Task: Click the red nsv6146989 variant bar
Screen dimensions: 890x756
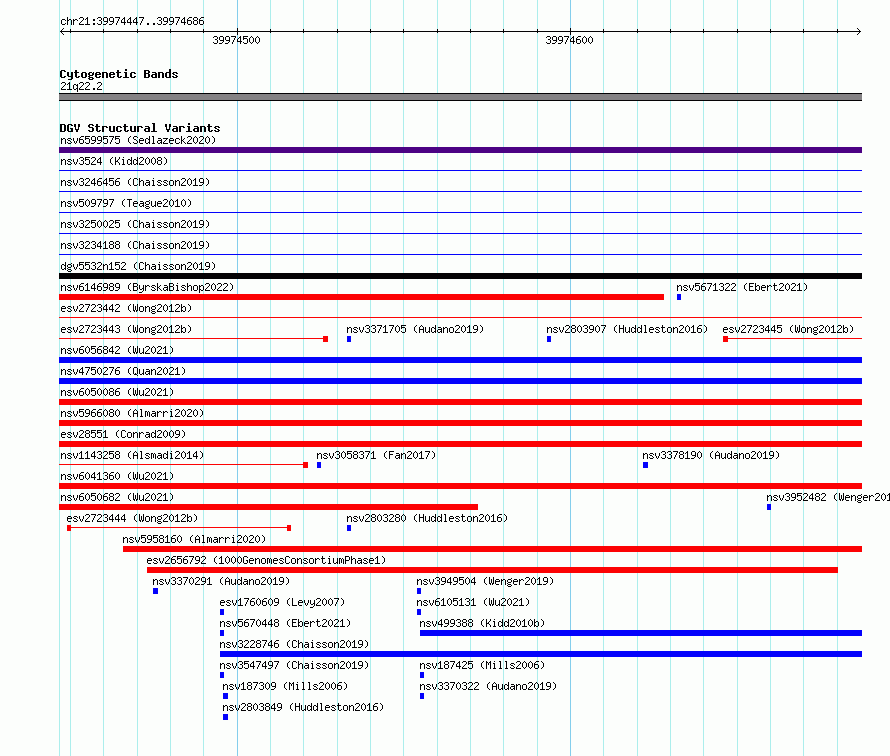Action: [x=362, y=297]
